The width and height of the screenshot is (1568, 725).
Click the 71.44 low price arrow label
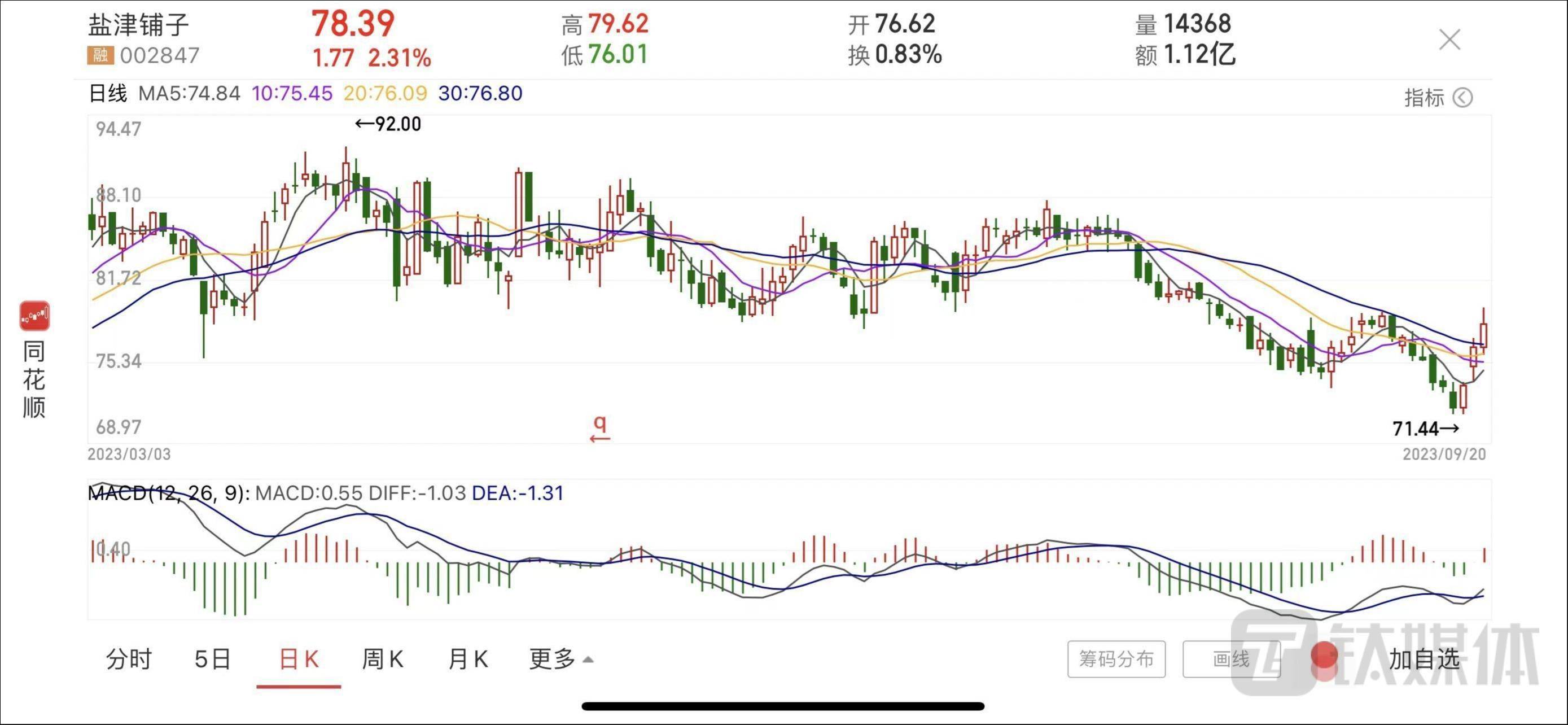(1426, 429)
